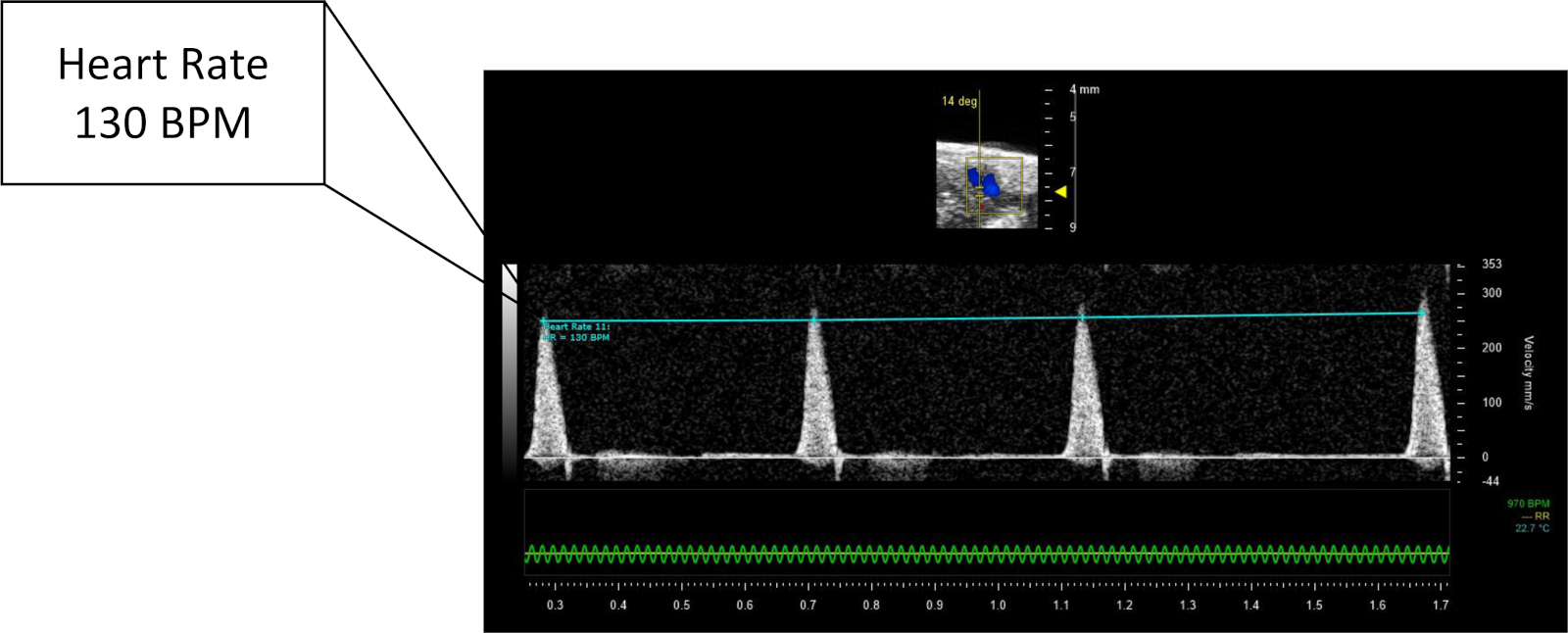Click the grayscale brightness bar beside the spectrum
The image size is (1568, 633).
click(x=510, y=370)
